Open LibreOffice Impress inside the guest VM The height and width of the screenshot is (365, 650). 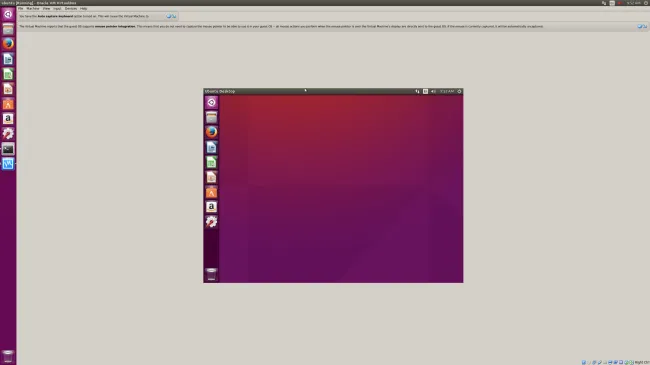211,177
